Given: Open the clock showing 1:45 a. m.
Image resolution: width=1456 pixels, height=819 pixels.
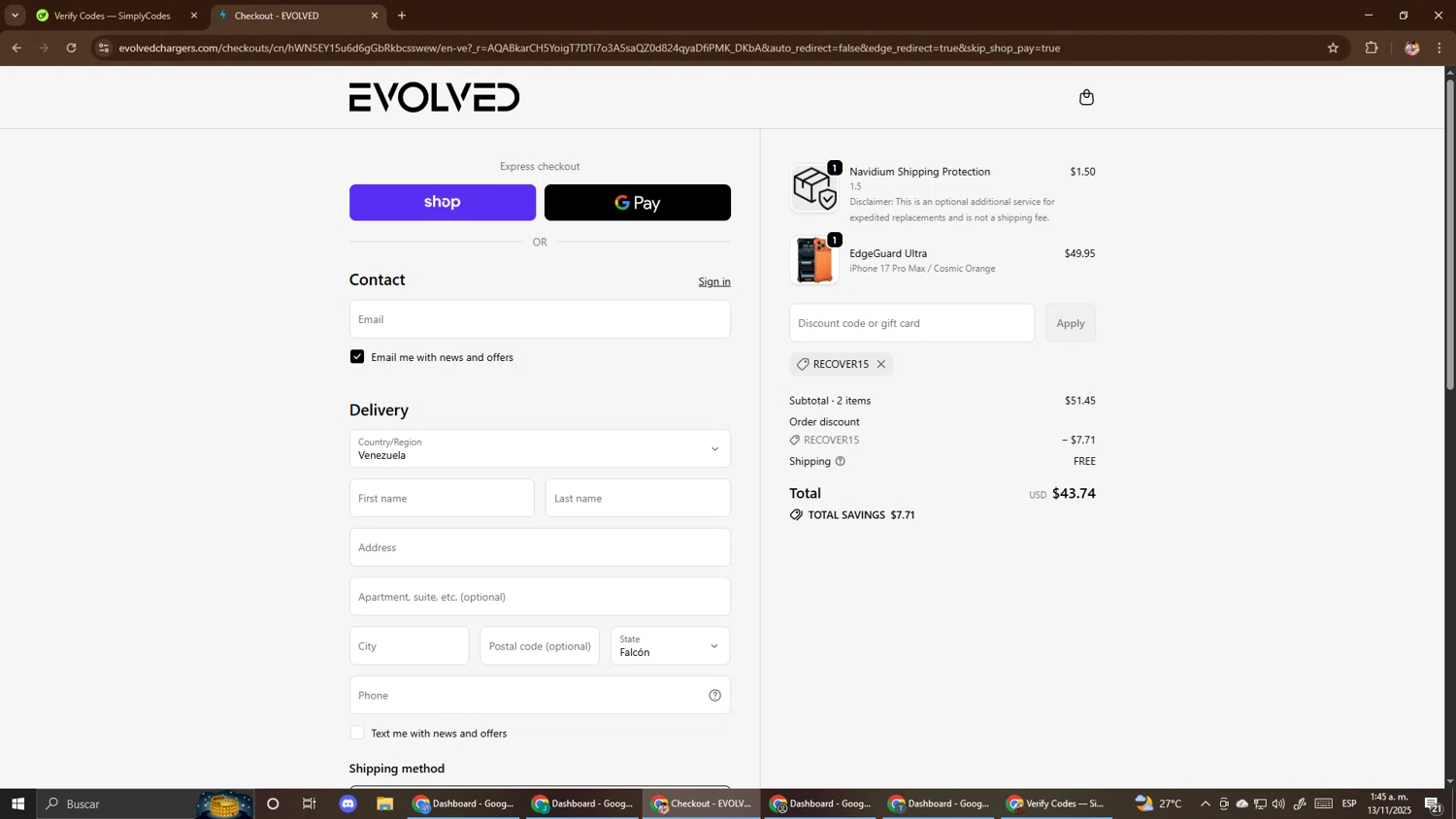Looking at the screenshot, I should pos(1389,803).
